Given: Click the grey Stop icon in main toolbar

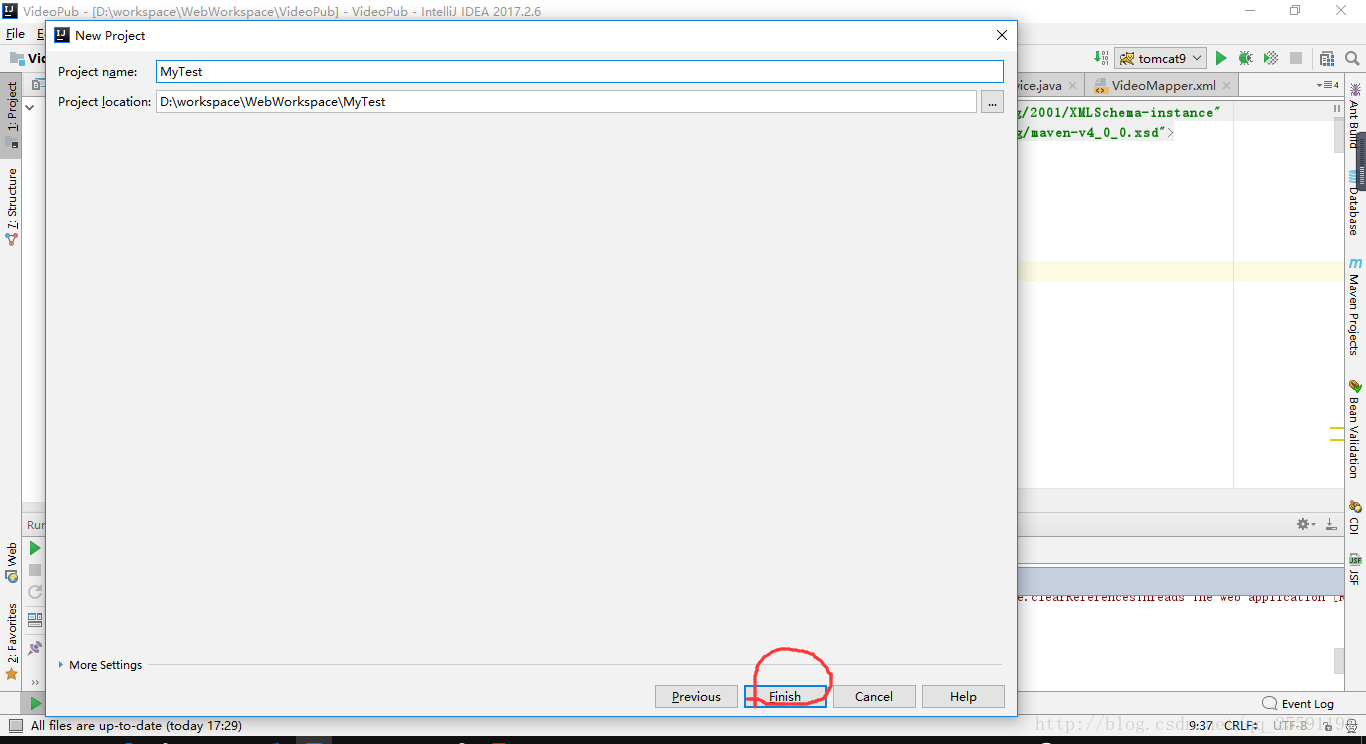Looking at the screenshot, I should (x=1296, y=59).
